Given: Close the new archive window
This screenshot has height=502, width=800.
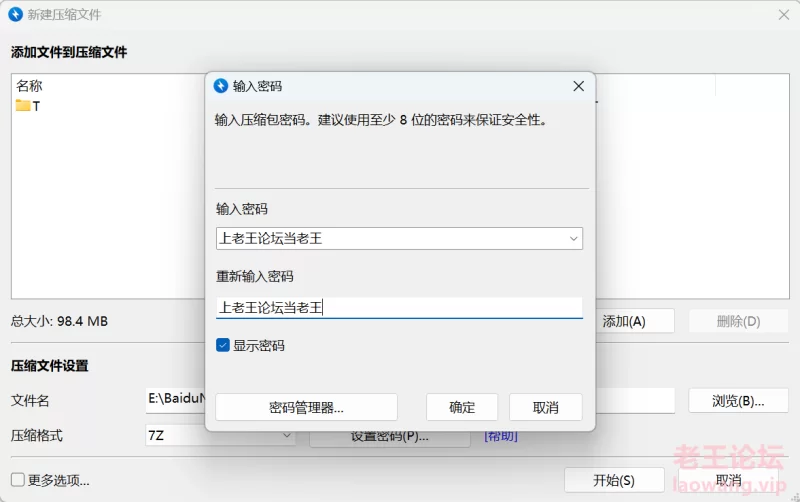Looking at the screenshot, I should (784, 15).
